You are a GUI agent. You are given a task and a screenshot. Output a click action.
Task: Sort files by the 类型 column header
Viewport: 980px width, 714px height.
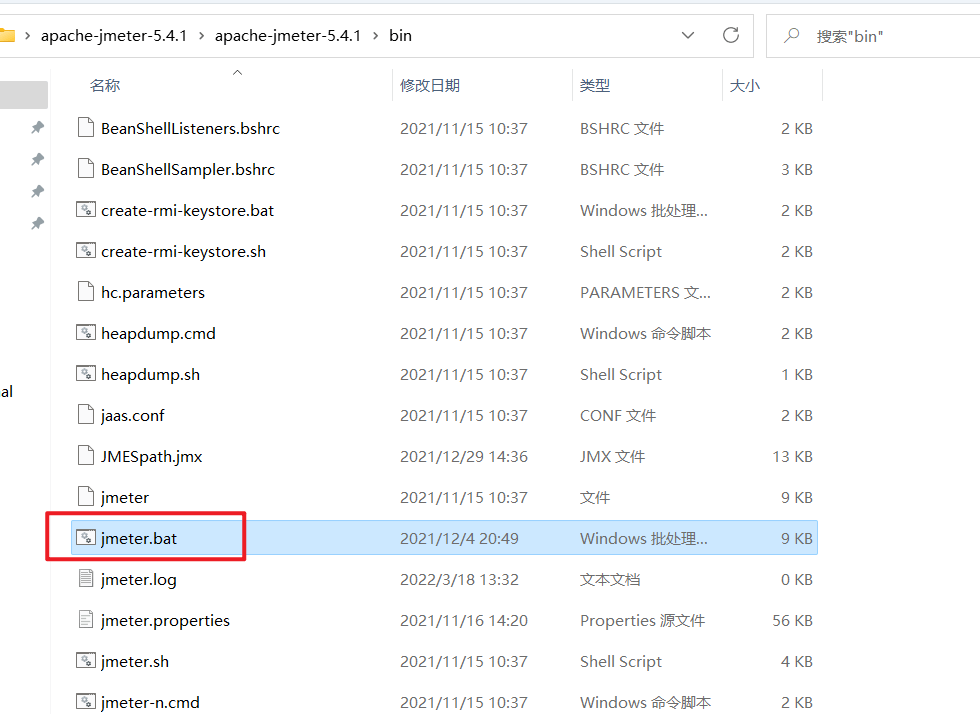click(x=594, y=86)
